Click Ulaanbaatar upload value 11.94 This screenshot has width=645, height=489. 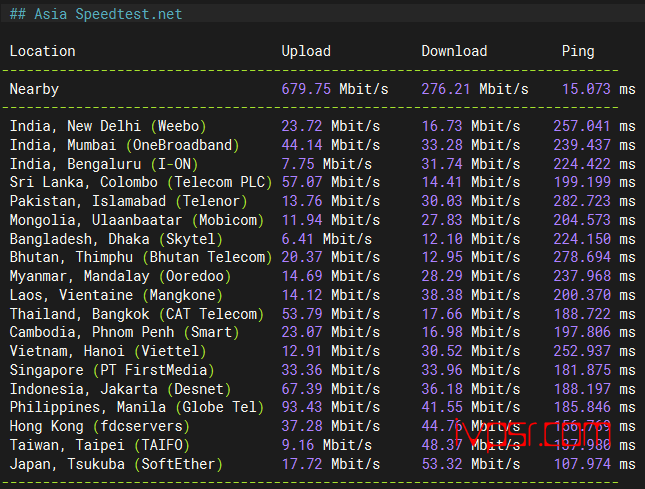point(302,220)
